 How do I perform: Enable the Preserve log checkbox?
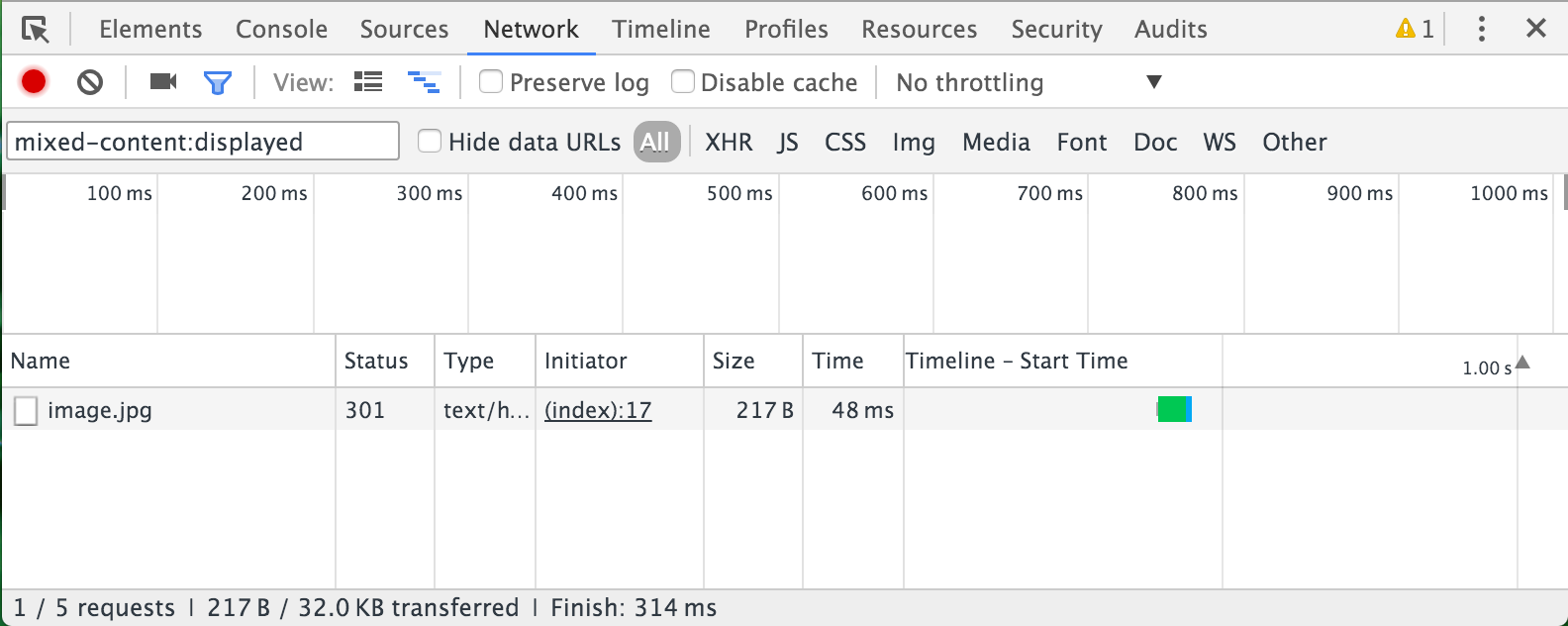(491, 81)
